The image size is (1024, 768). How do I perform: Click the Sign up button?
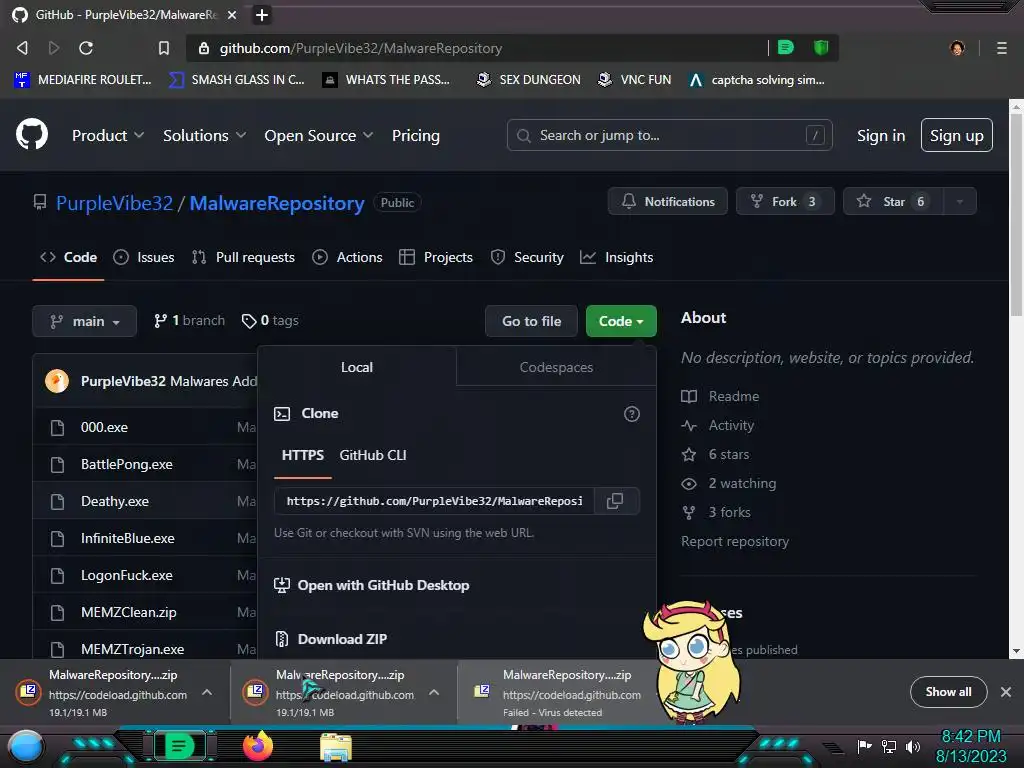click(957, 135)
